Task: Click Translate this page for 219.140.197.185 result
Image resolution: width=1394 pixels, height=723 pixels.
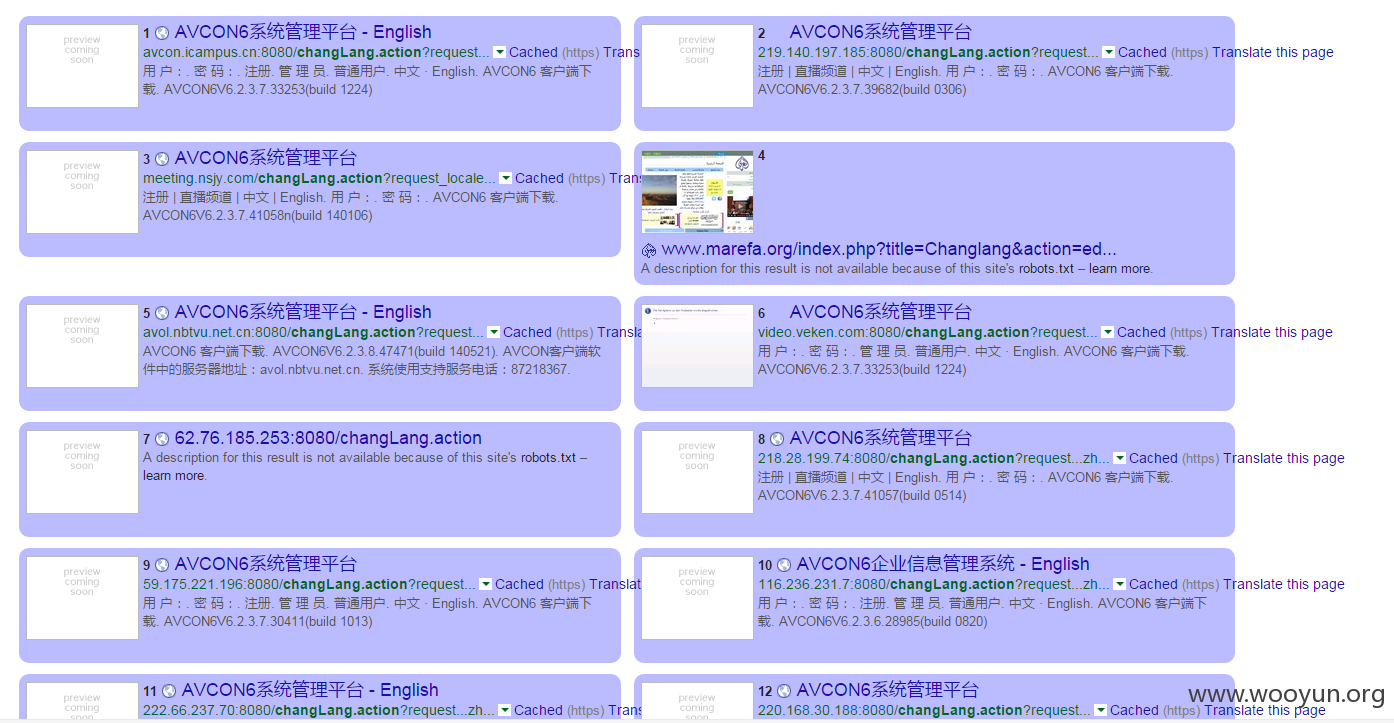Action: [1273, 52]
